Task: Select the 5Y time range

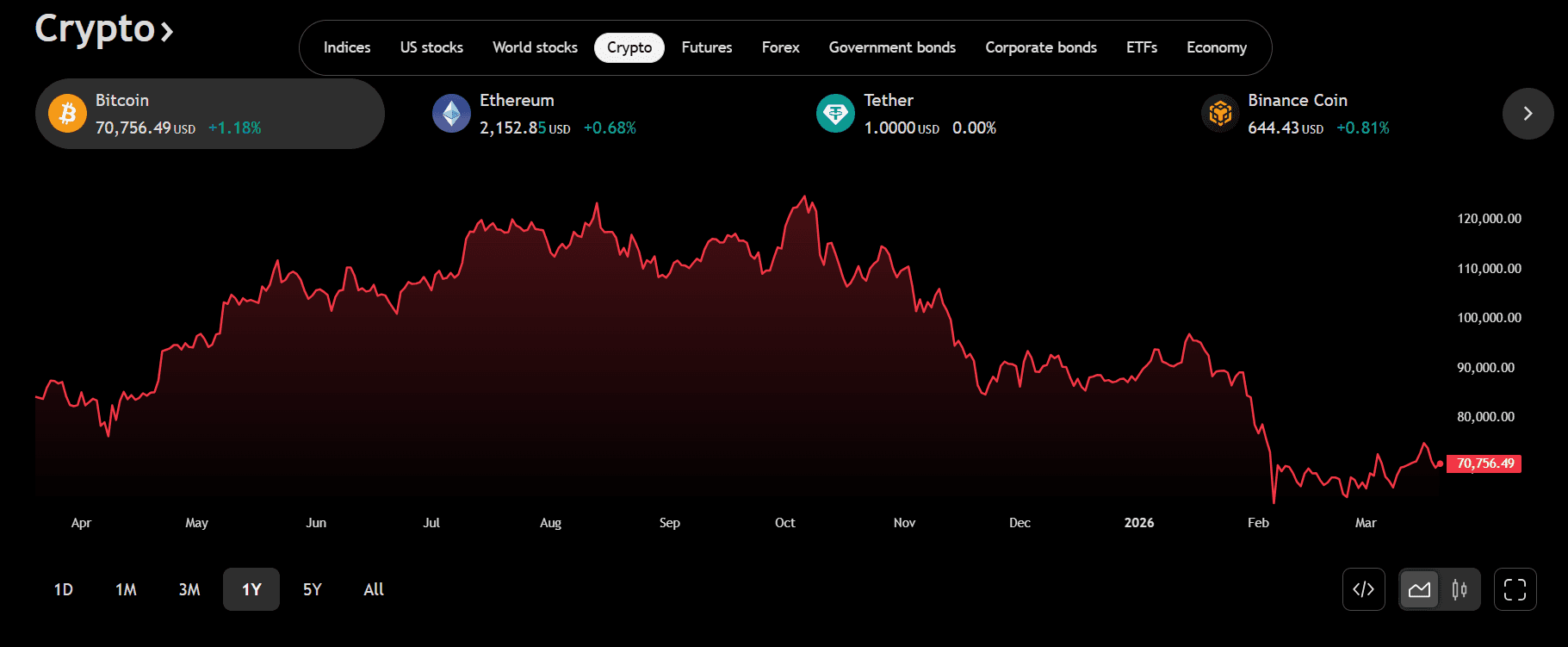Action: pyautogui.click(x=312, y=589)
